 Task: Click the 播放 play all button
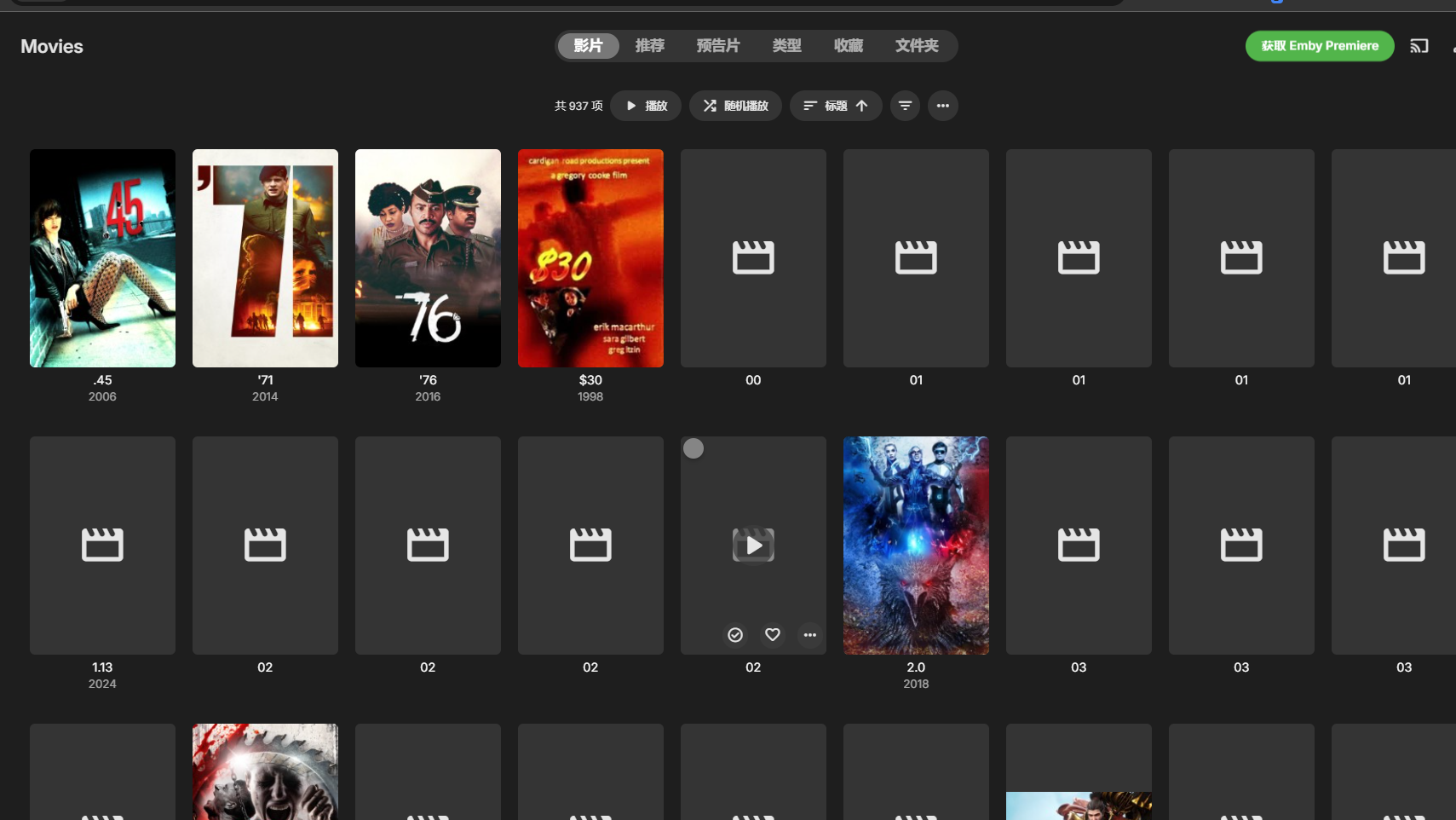(646, 106)
